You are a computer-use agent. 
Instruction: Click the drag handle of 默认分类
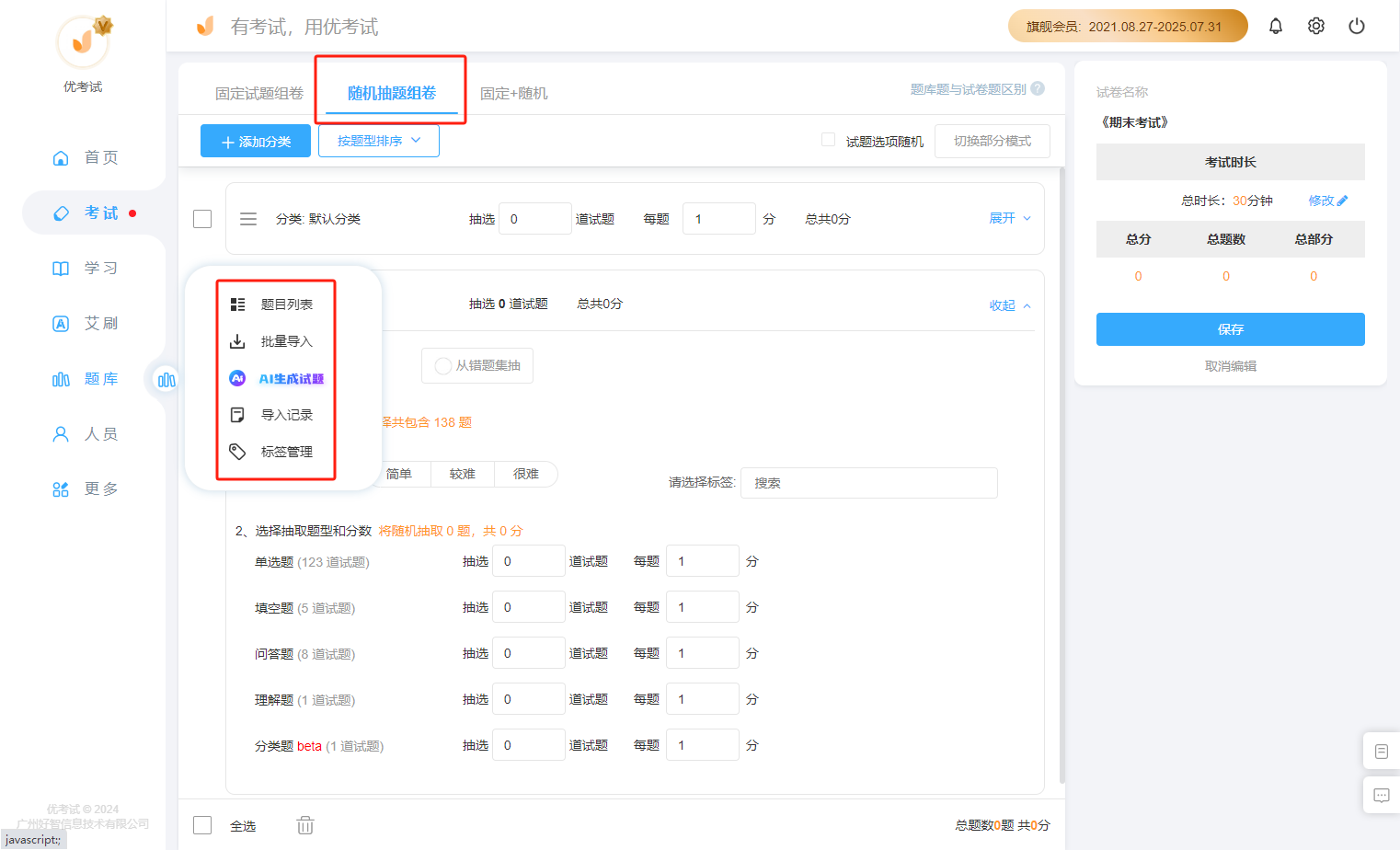248,219
